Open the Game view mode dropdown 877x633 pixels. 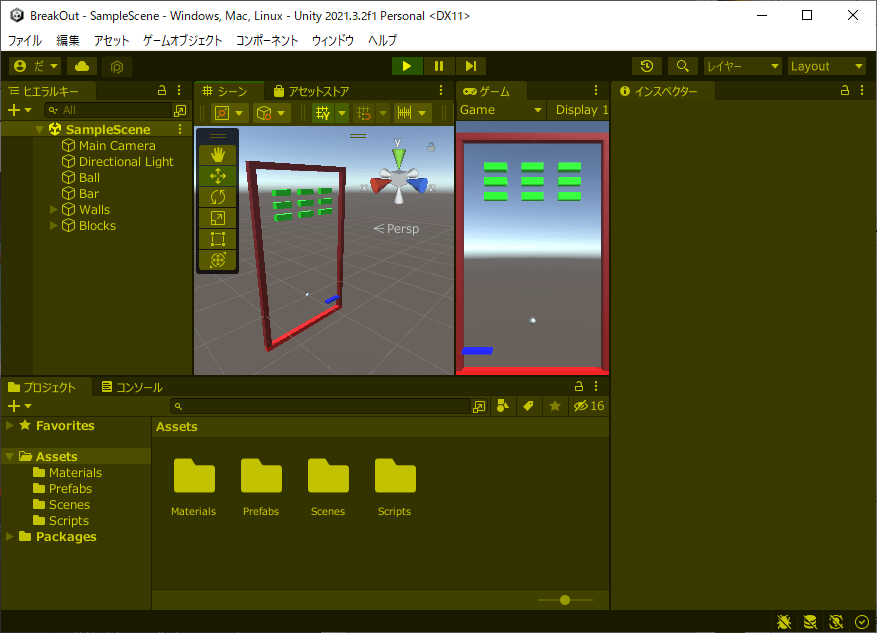[x=501, y=110]
